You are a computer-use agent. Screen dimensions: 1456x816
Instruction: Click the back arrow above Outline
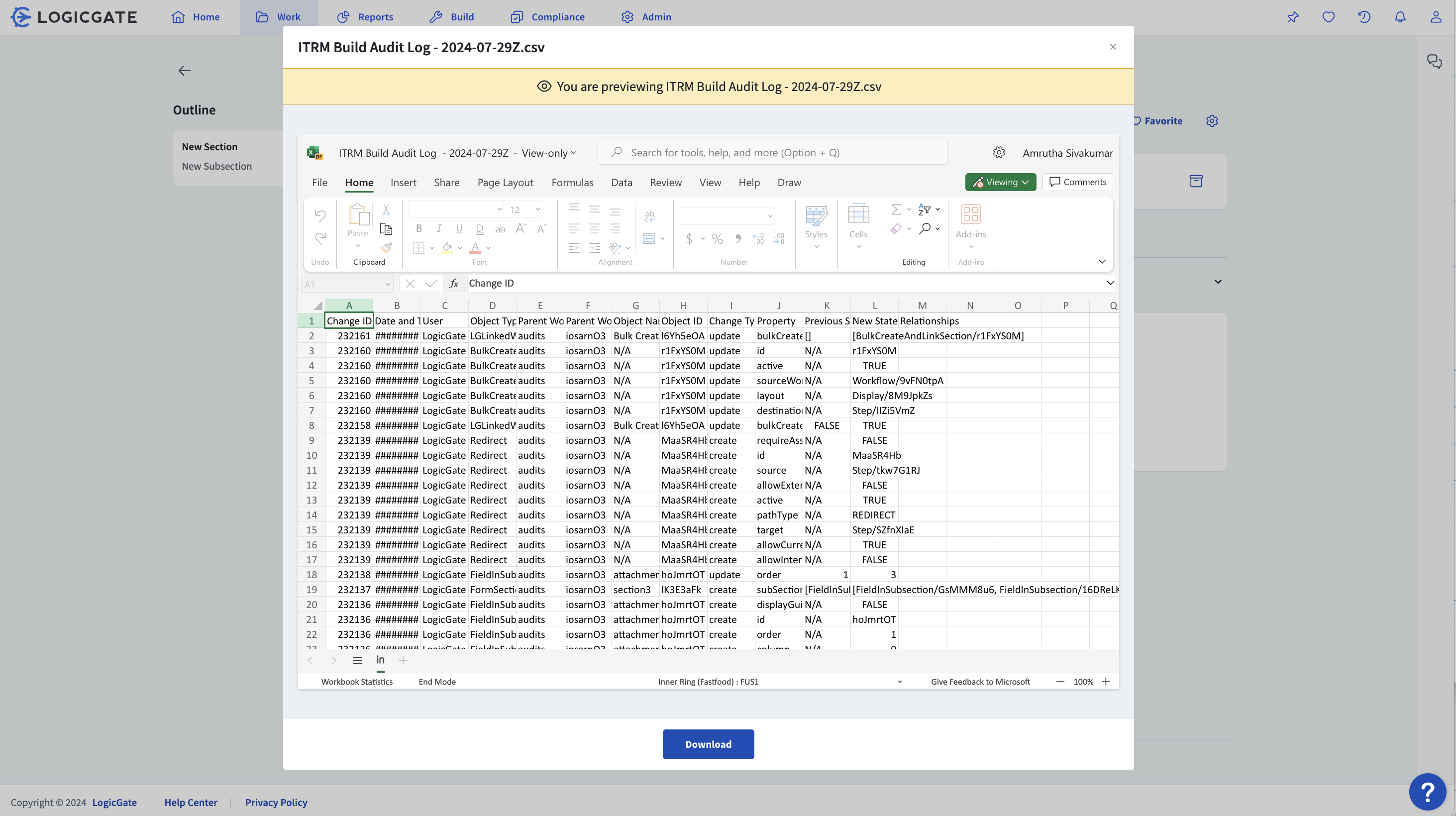pos(184,71)
